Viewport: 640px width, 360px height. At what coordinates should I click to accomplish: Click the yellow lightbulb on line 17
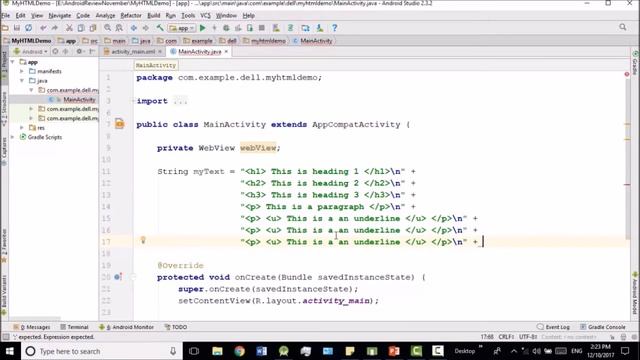tap(143, 240)
